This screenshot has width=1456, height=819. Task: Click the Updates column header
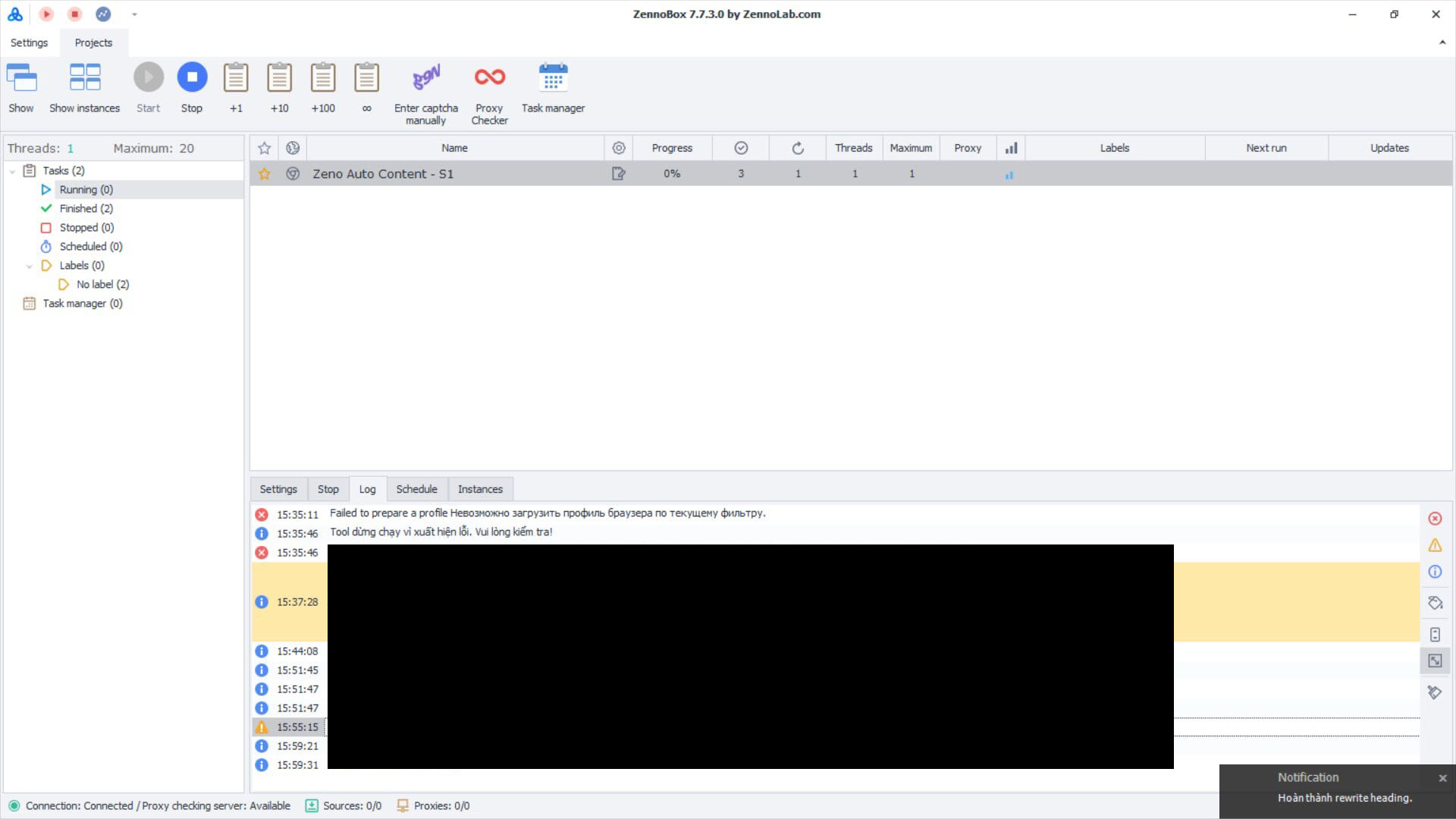click(x=1390, y=148)
